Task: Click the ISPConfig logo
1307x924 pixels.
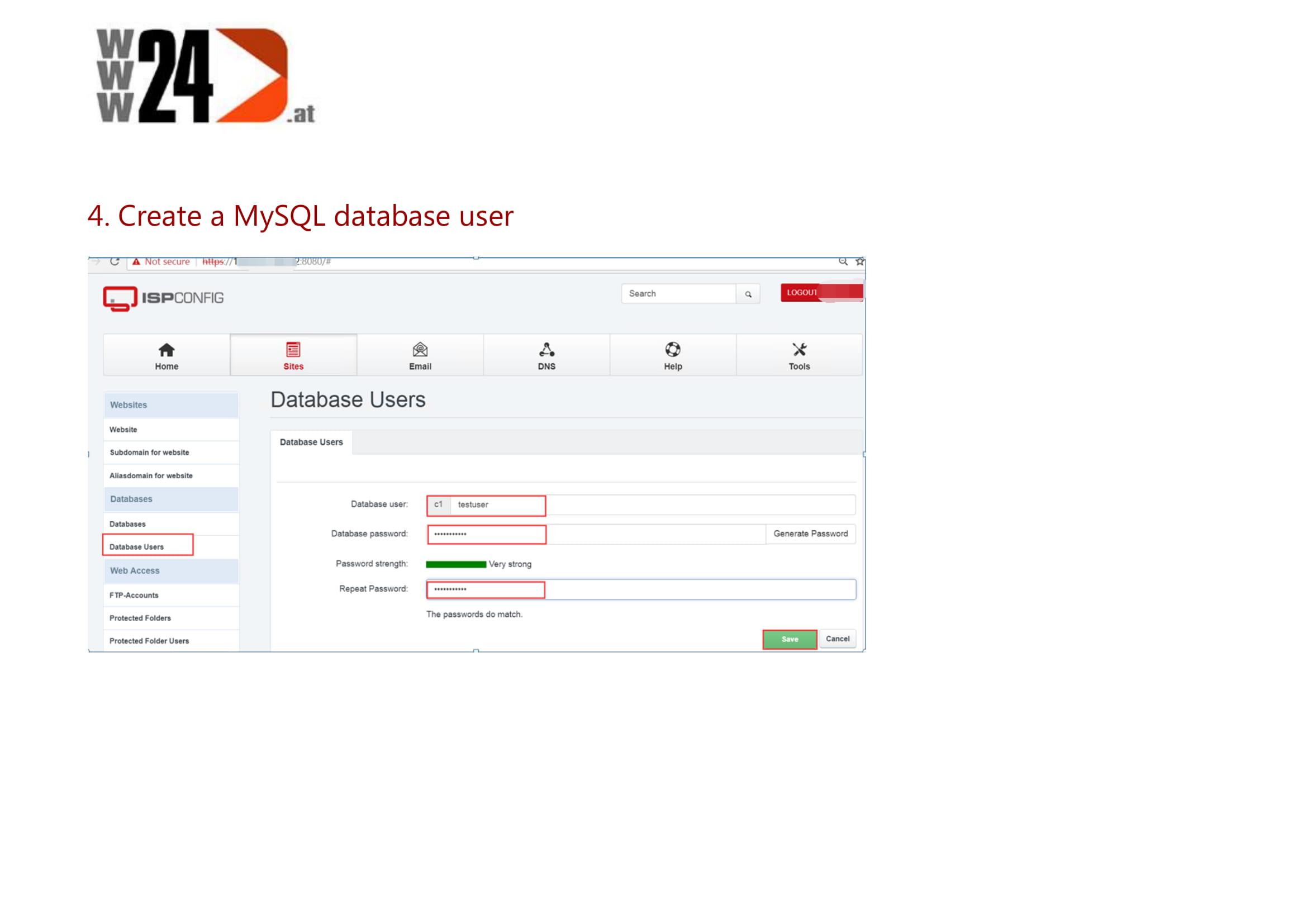Action: (163, 298)
